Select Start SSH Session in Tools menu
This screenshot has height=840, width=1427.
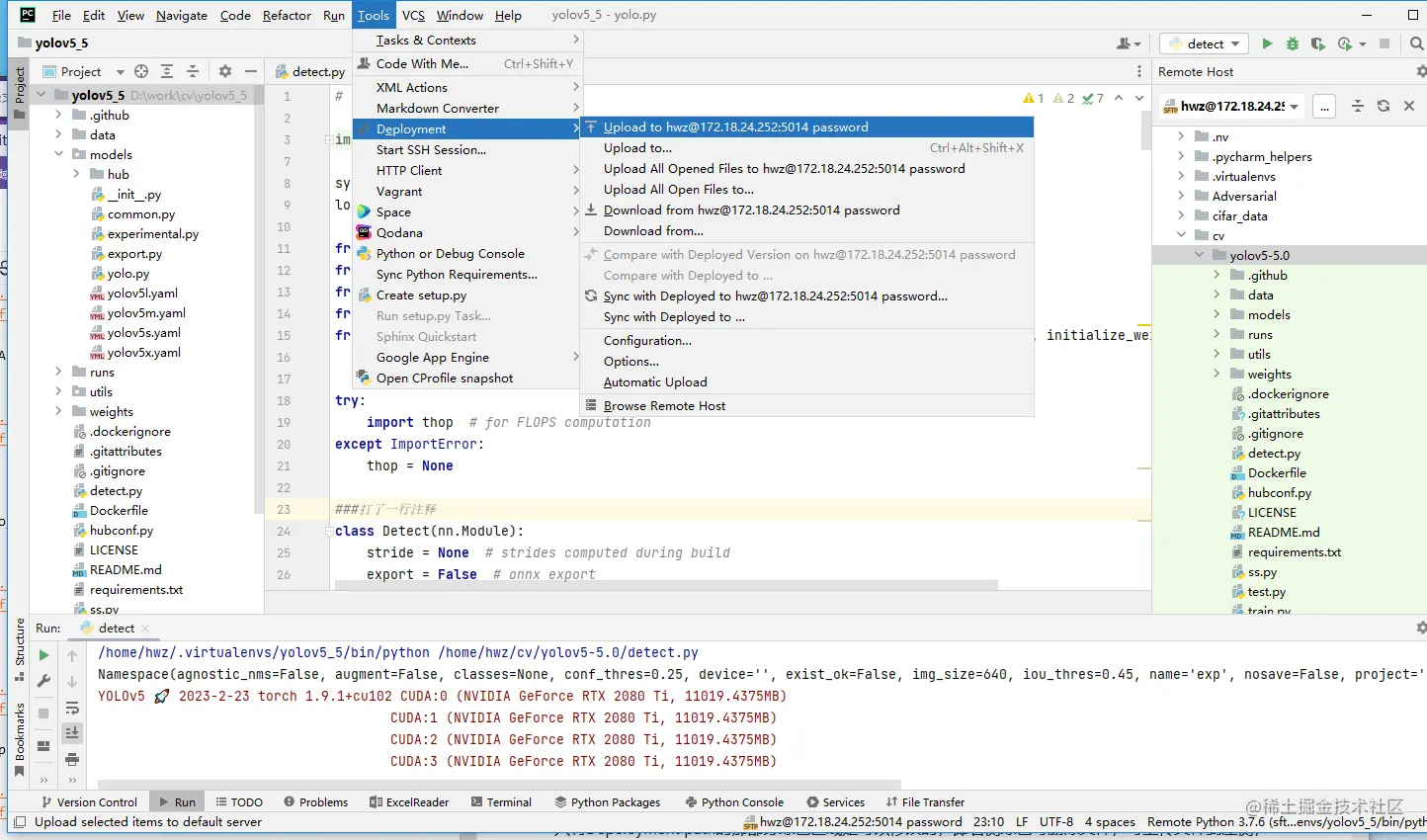431,150
